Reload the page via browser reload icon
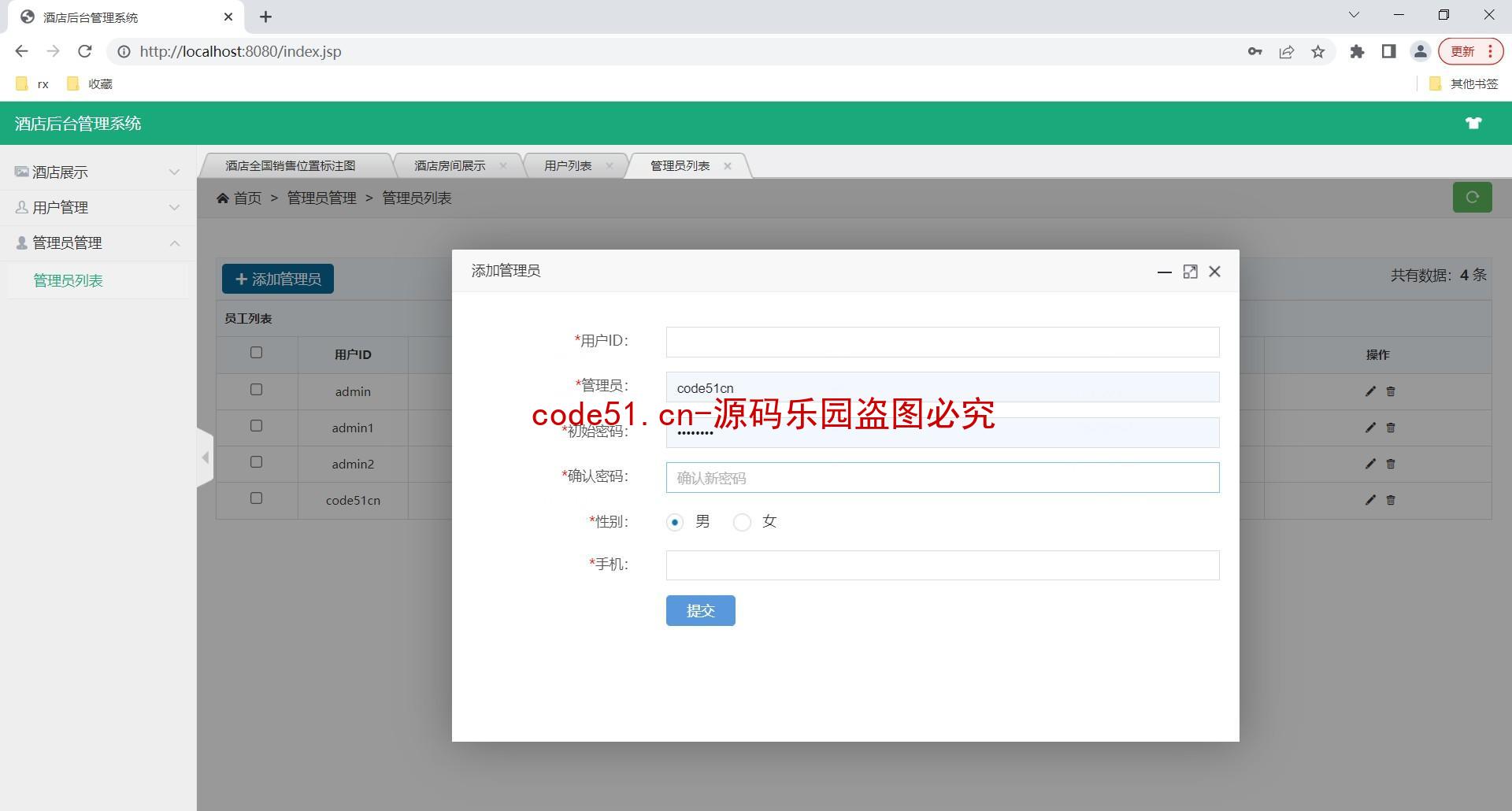 click(85, 51)
